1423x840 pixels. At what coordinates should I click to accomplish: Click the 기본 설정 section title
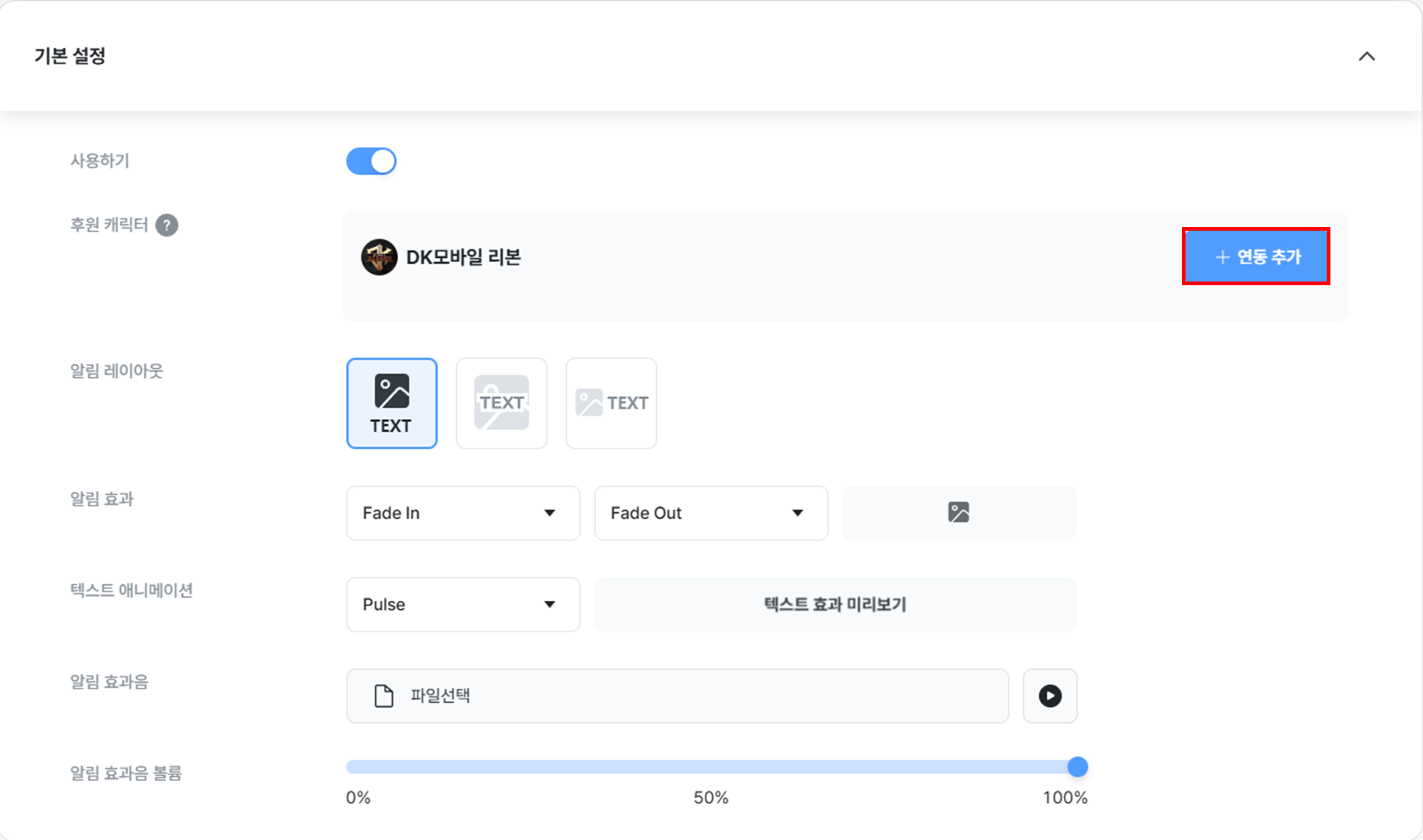pyautogui.click(x=70, y=56)
